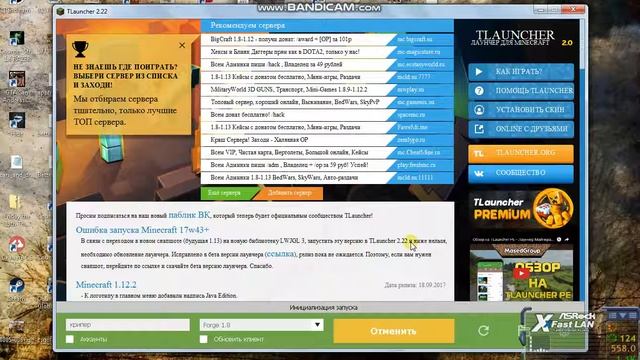Click the username input field
640x360 pixels.
128,325
